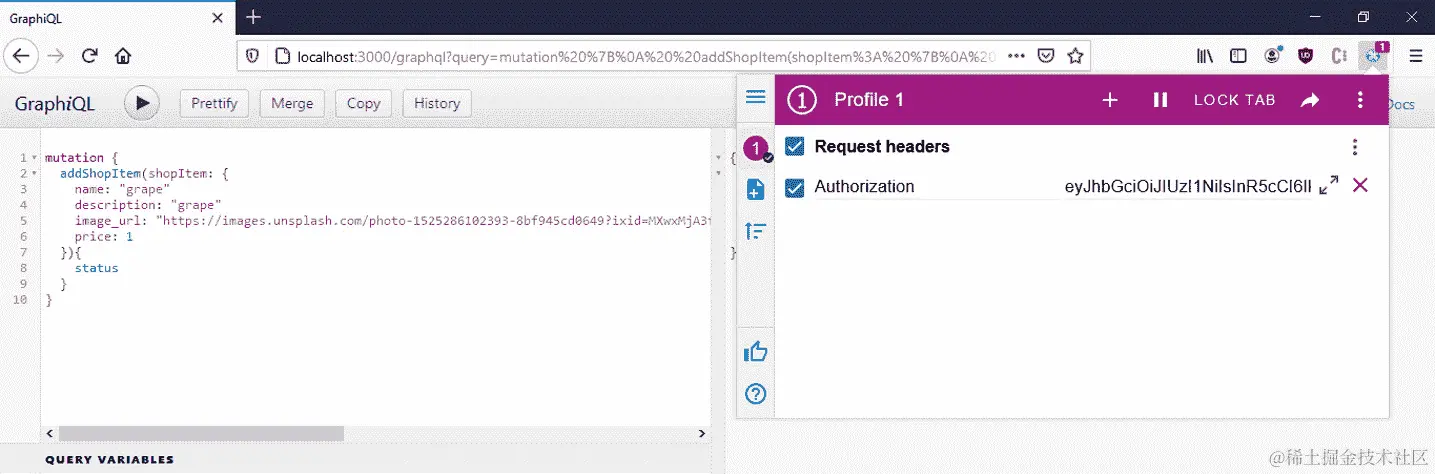This screenshot has width=1435, height=474.
Task: Bookmark this page with star icon
Action: pos(1075,56)
